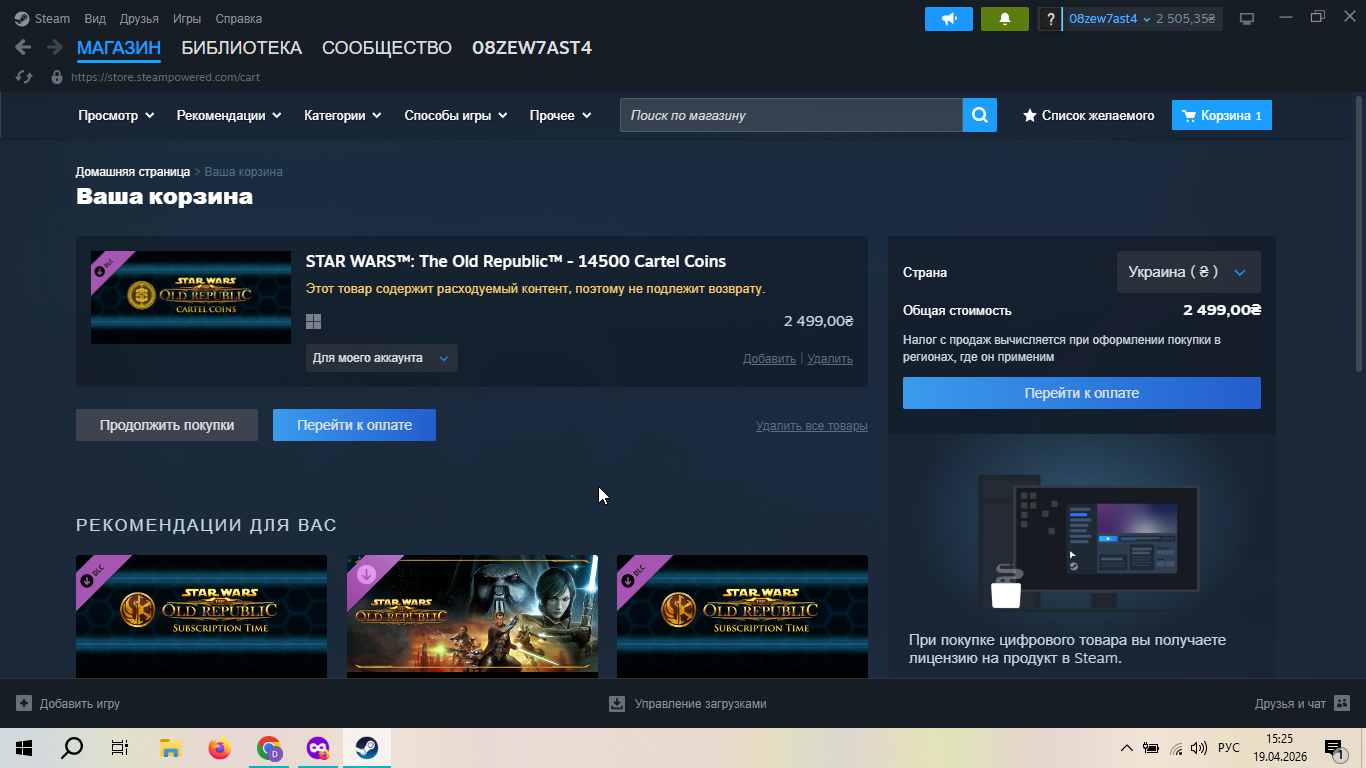The width and height of the screenshot is (1366, 768).
Task: Open the volume tray icon
Action: 1199,748
